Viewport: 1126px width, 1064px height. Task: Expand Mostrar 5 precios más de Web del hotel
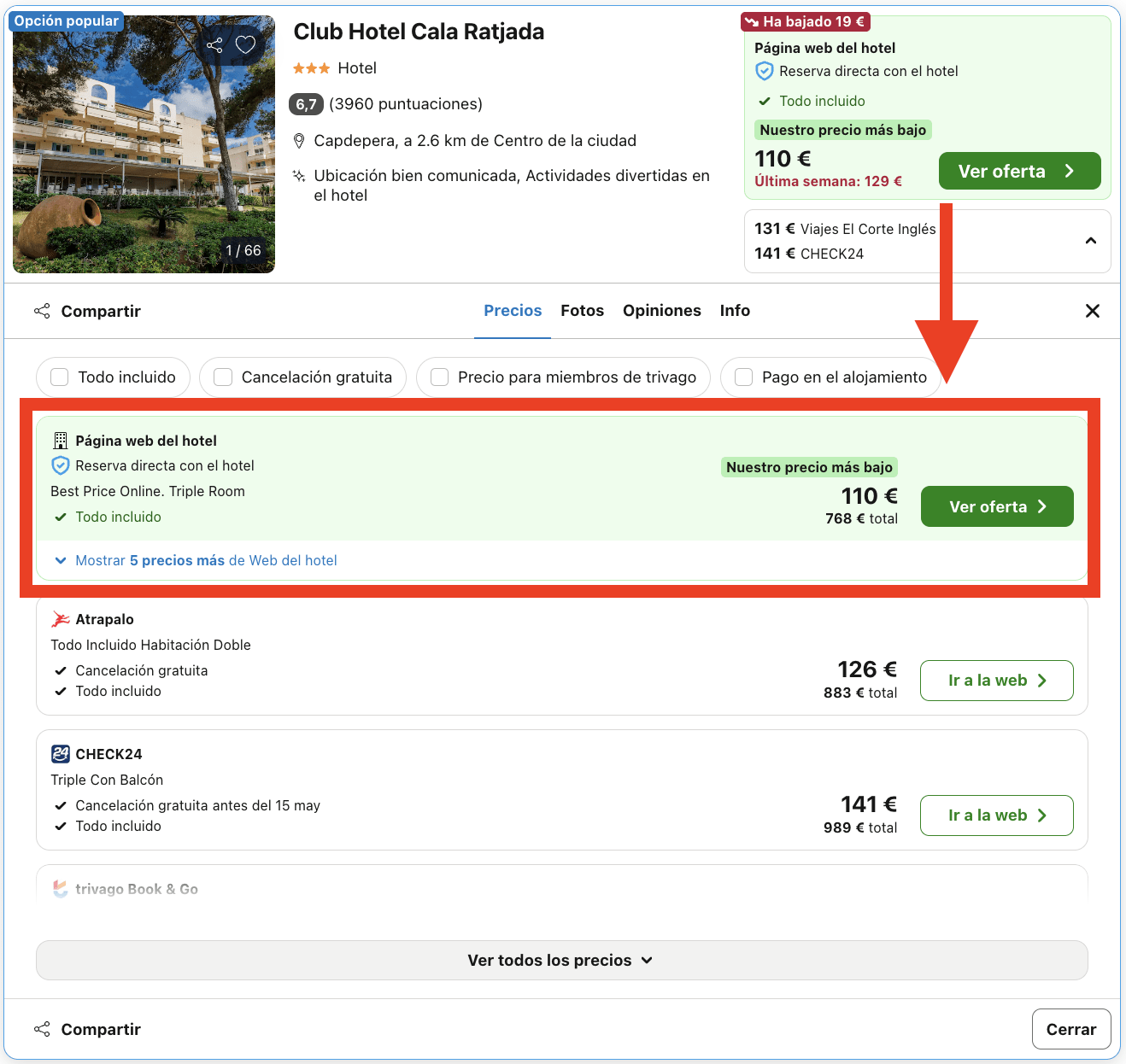tap(196, 560)
